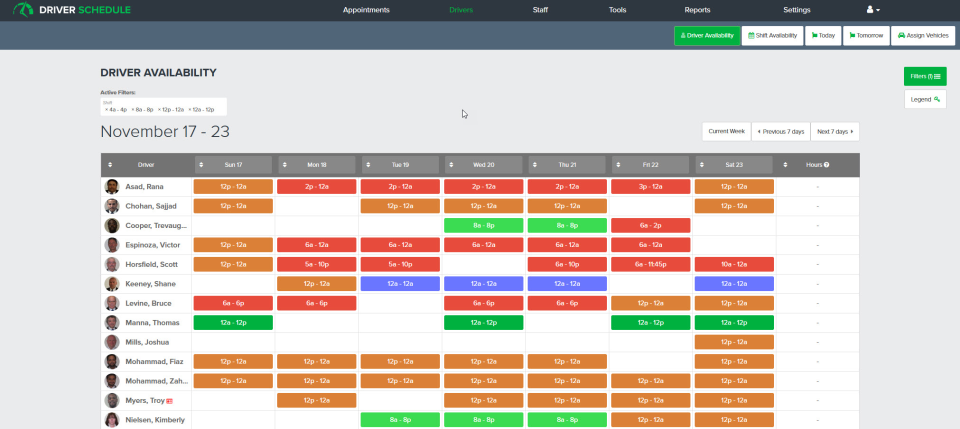Open Cooper's Wed 20 8a - 8p shift
Image resolution: width=960 pixels, height=429 pixels.
pos(484,225)
